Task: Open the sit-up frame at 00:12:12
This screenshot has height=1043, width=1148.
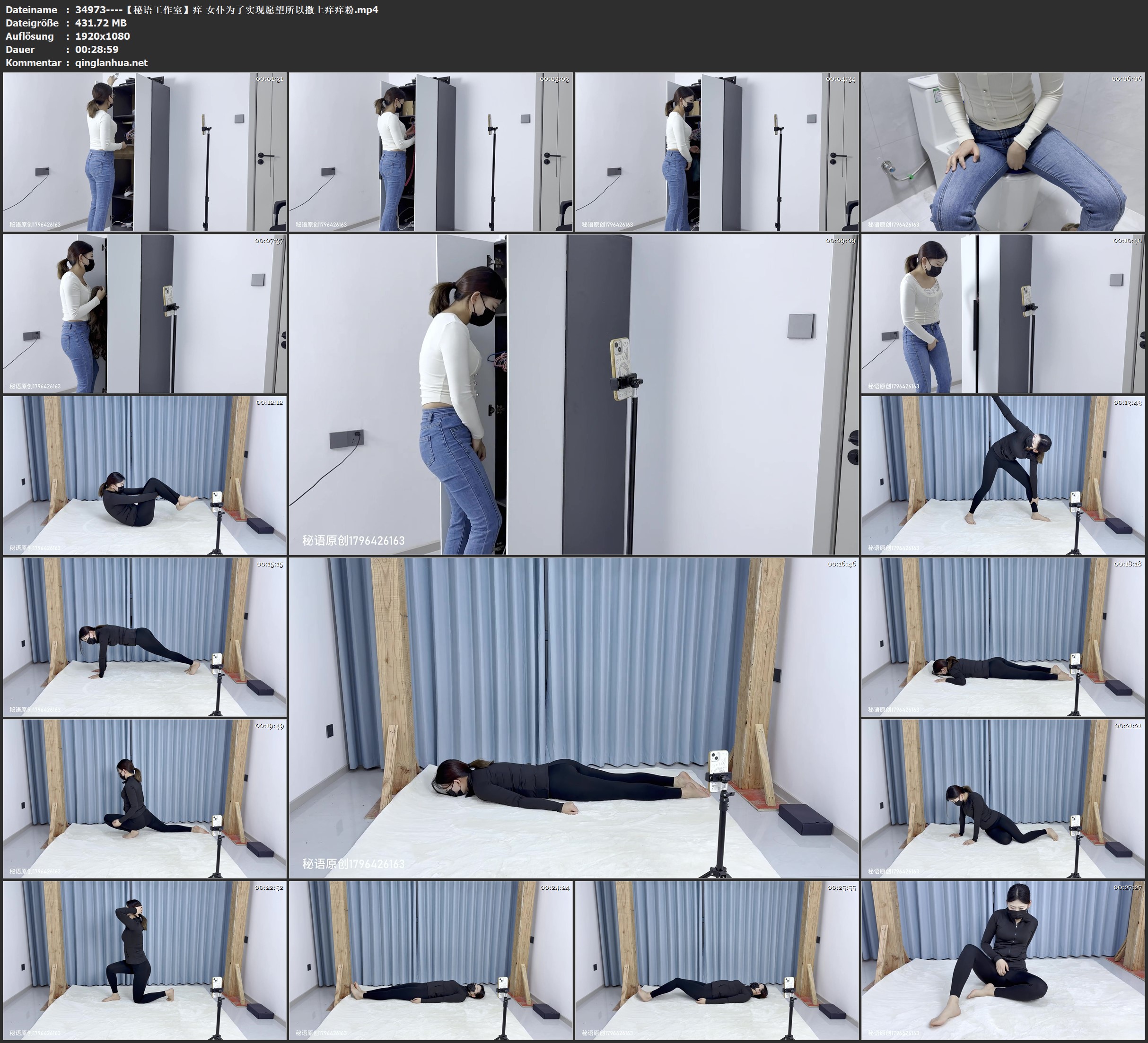Action: coord(145,475)
